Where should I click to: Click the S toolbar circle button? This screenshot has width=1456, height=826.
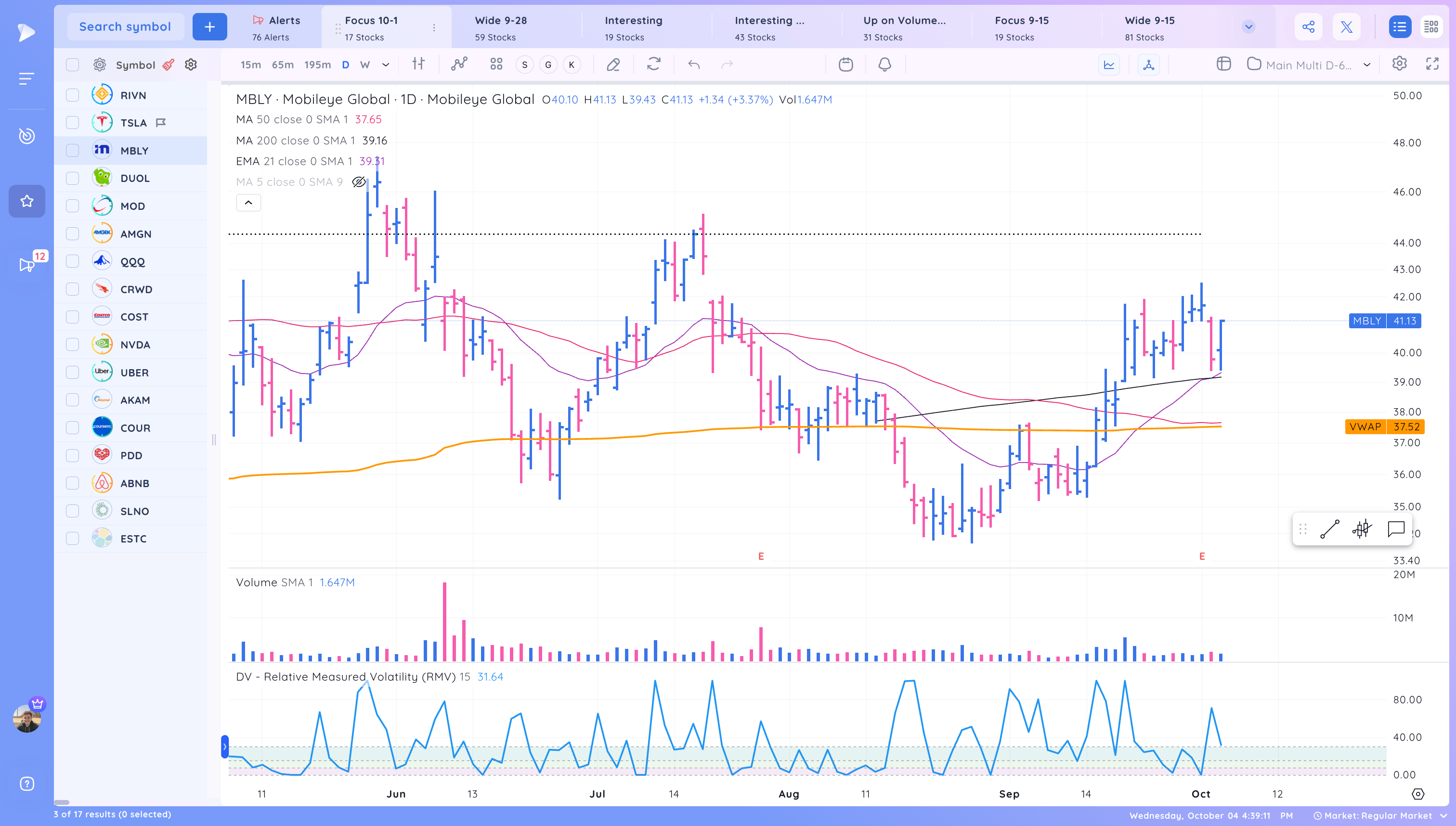pos(525,65)
